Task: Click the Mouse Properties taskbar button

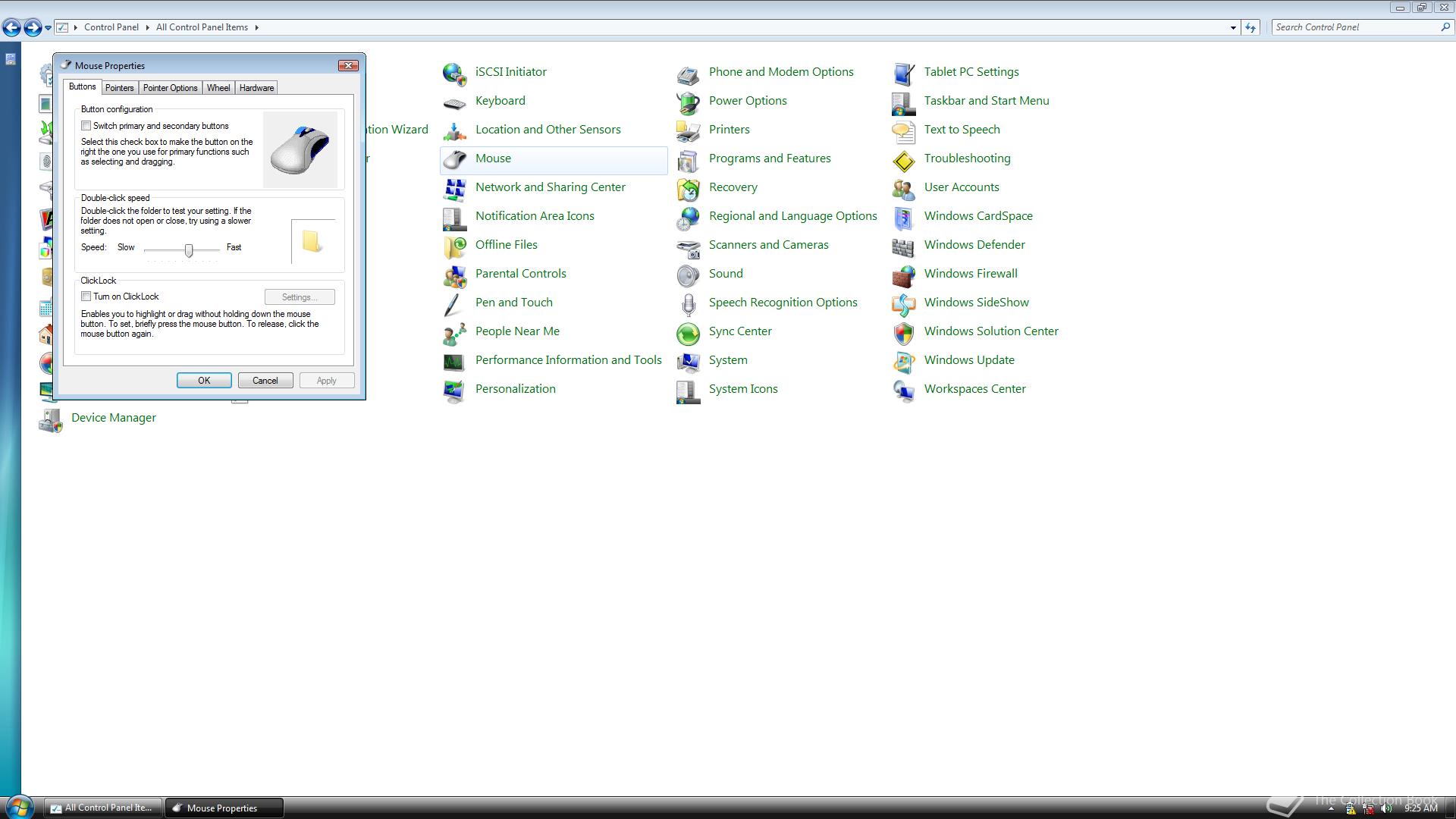Action: coord(224,808)
